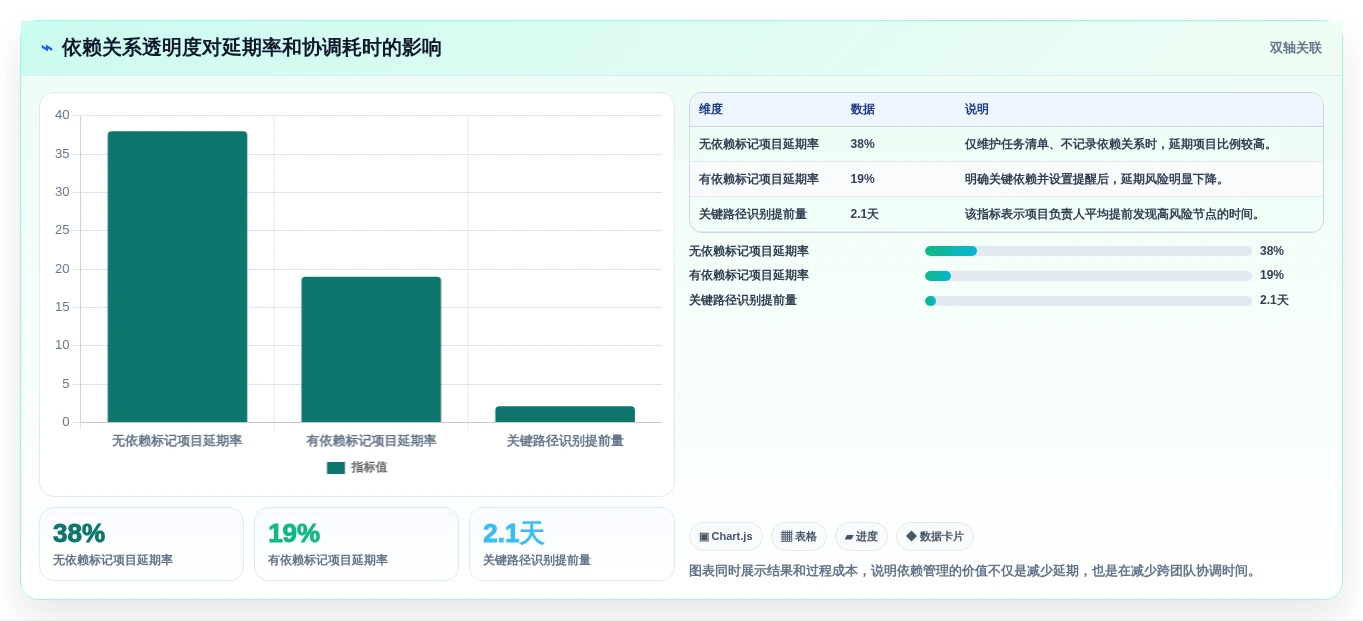Click x-axis label 关键路径识别提前量

click(x=565, y=440)
